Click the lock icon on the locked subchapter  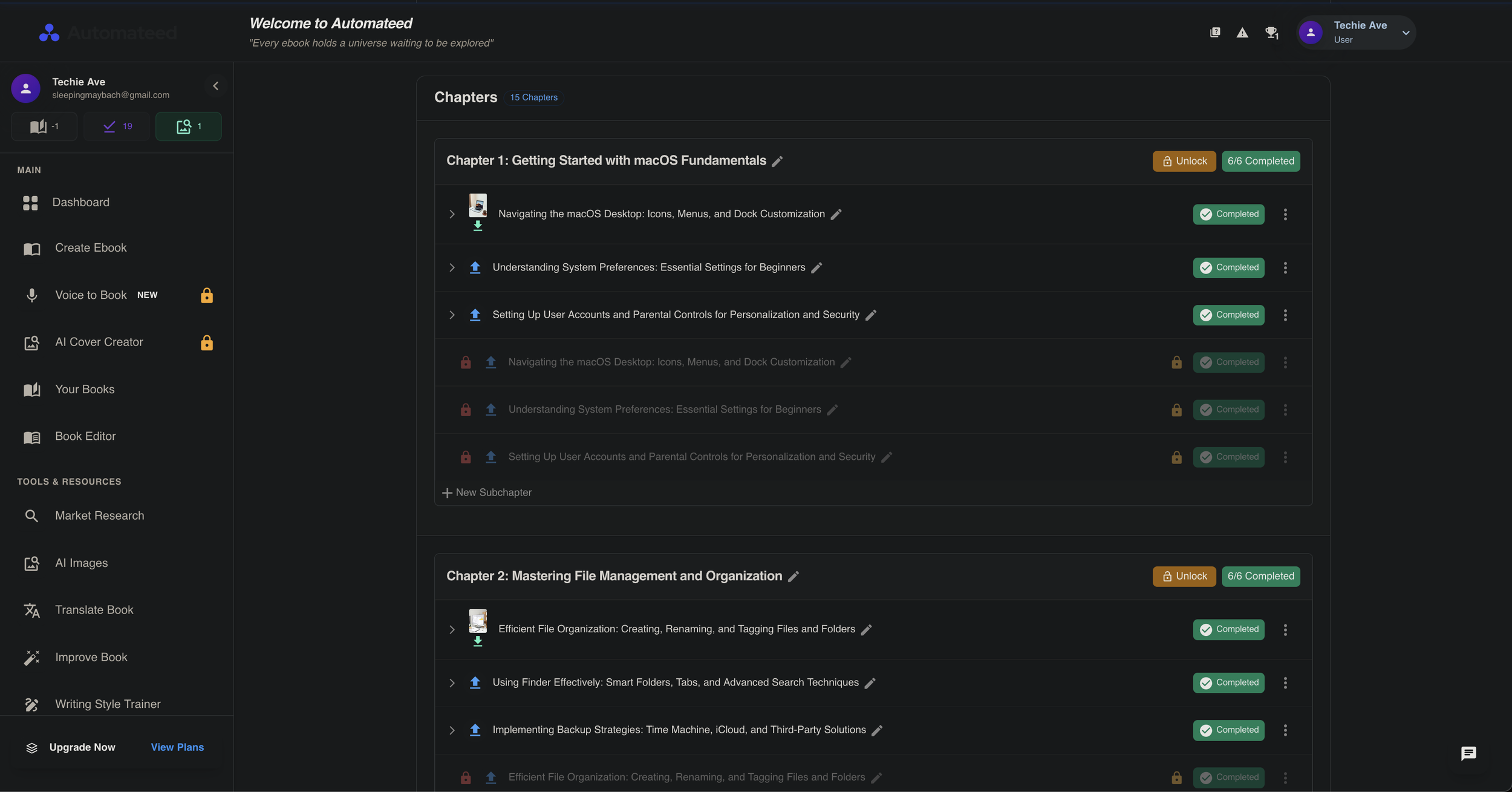(x=465, y=362)
